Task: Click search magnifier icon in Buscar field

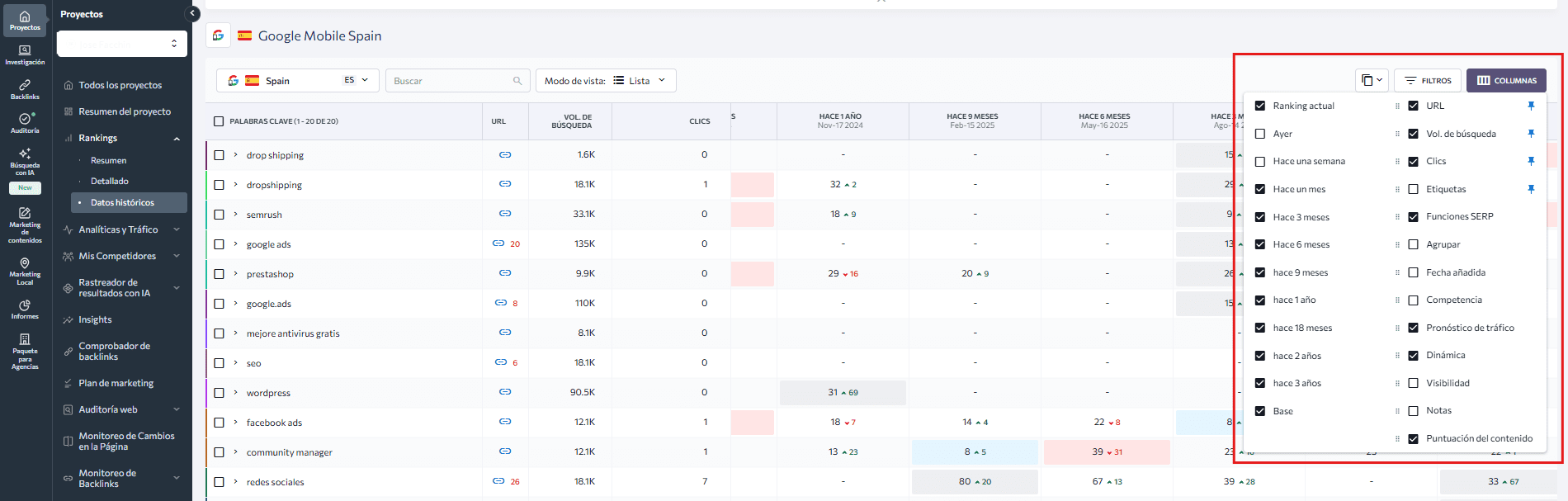Action: click(517, 81)
